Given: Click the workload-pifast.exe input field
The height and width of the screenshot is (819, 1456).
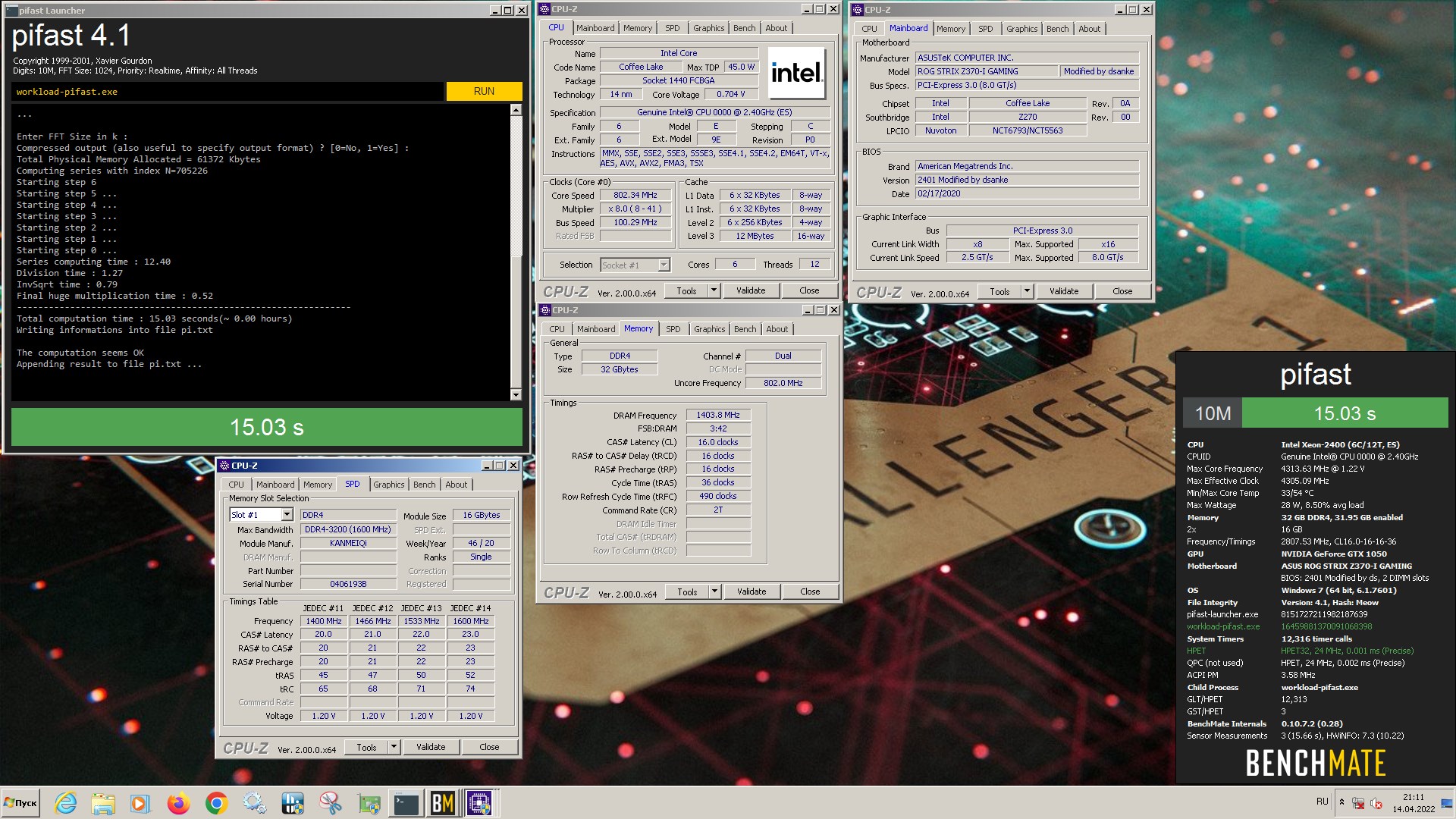Looking at the screenshot, I should point(227,92).
